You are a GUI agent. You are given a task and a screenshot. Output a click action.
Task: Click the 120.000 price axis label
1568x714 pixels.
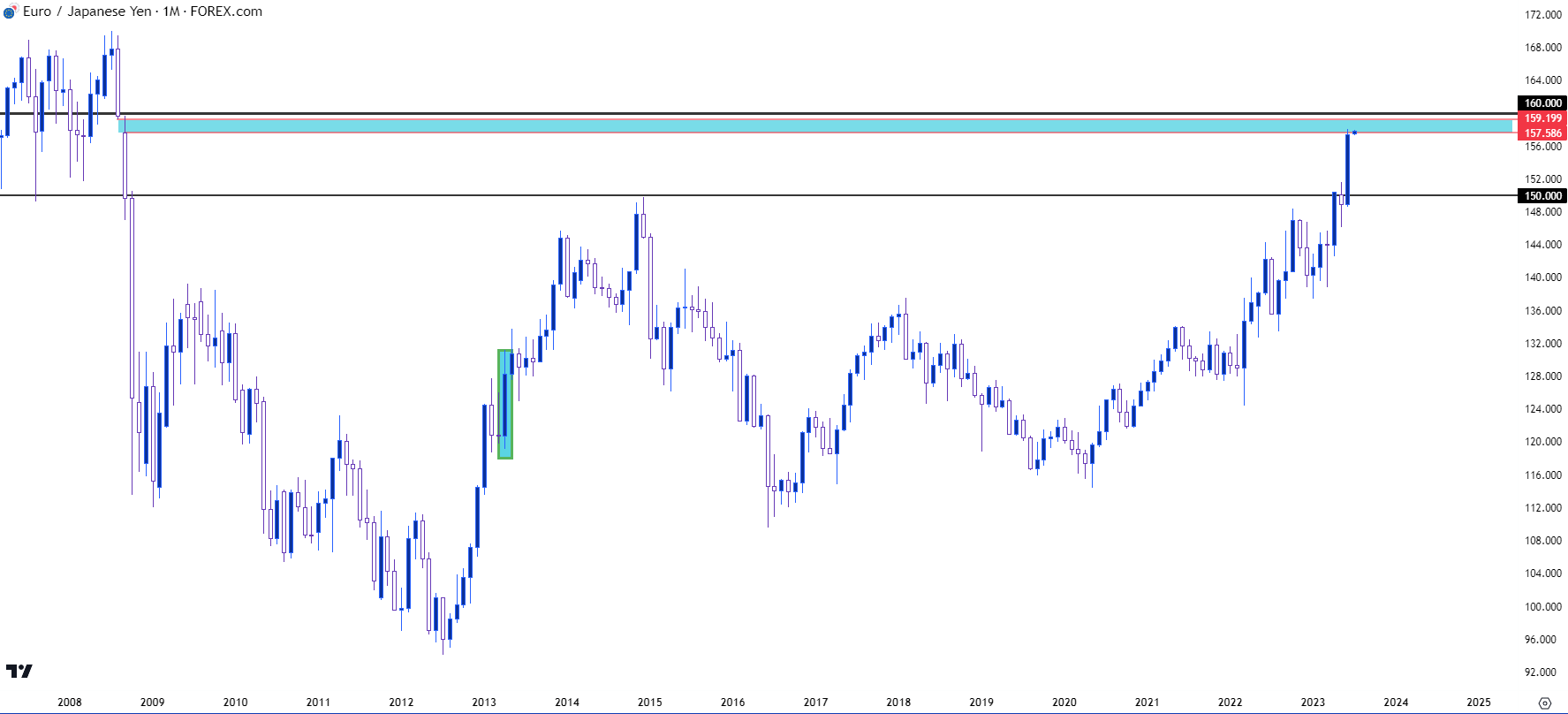click(1542, 442)
